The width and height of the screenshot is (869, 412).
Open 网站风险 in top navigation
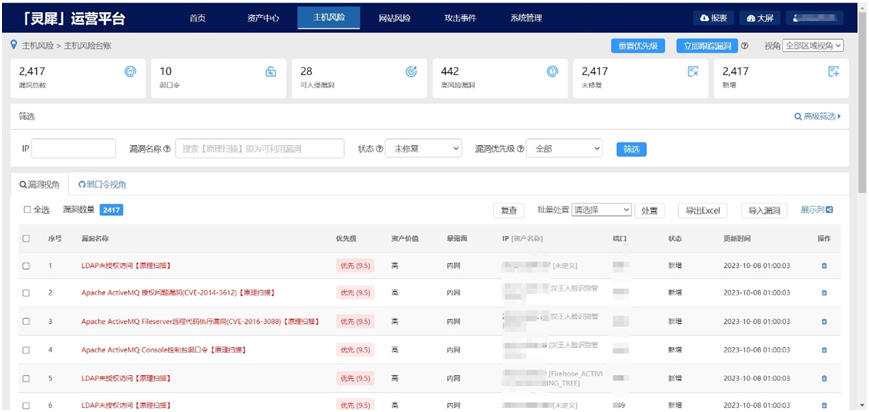click(395, 18)
